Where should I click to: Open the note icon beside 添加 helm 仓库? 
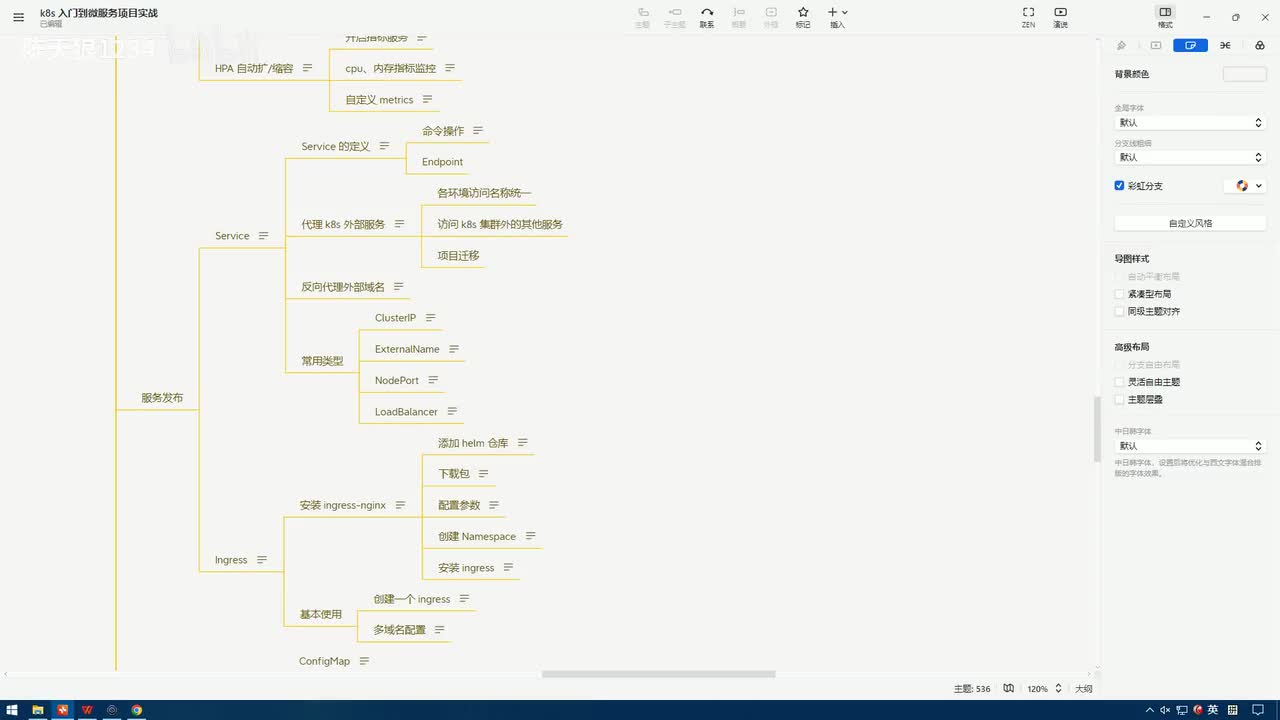tap(522, 443)
